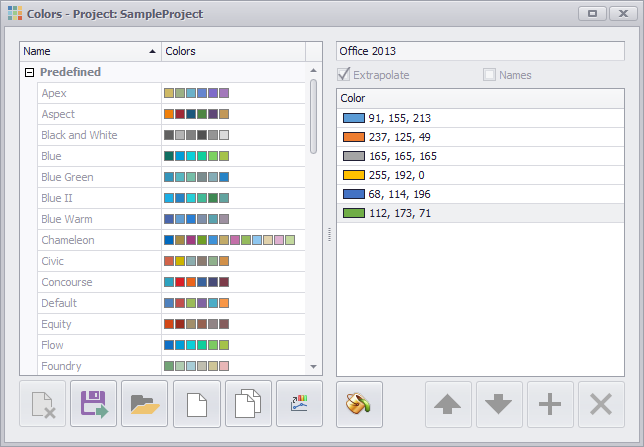Click the Office 2013 palette name field
Image resolution: width=644 pixels, height=447 pixels.
pos(480,51)
